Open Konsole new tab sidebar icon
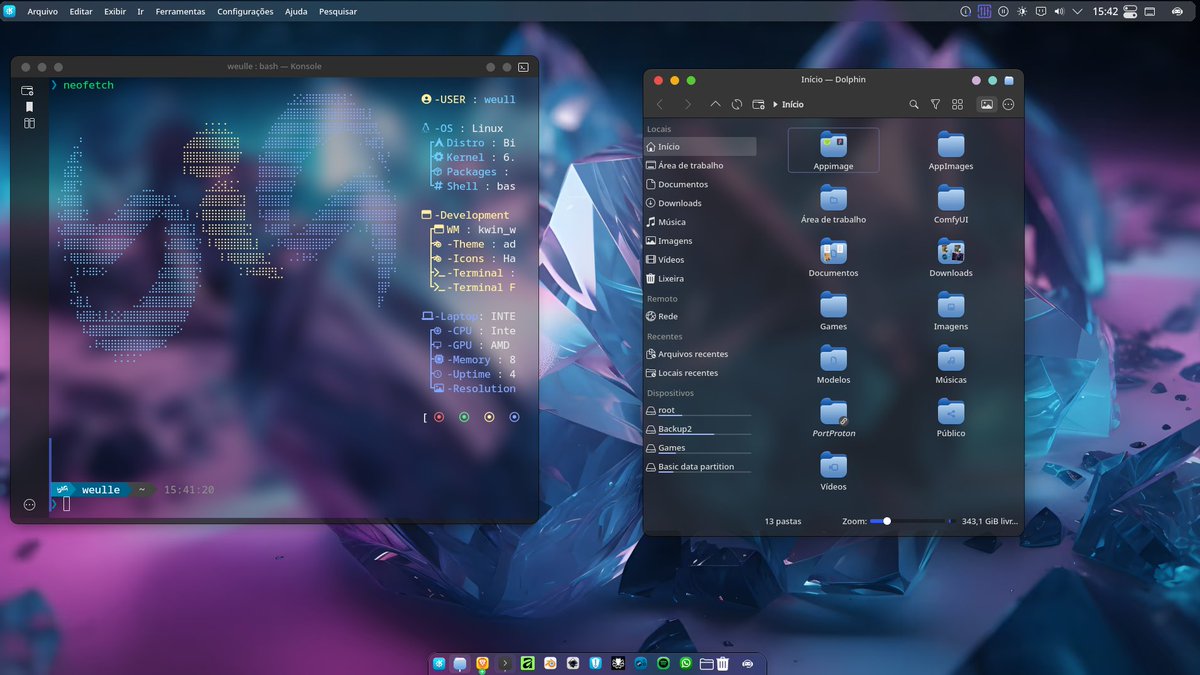 click(29, 90)
